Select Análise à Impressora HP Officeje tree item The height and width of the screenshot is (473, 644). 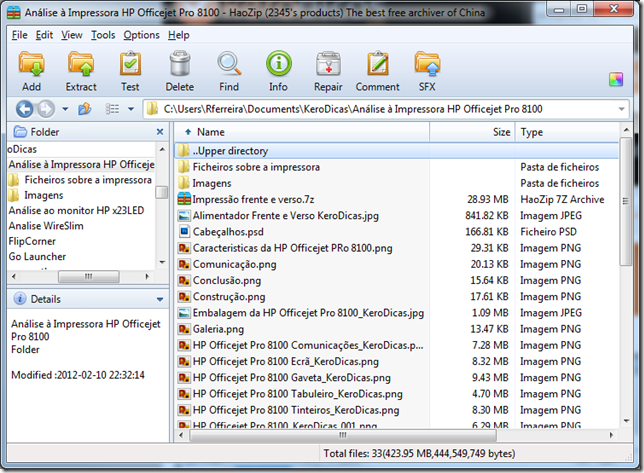pyautogui.click(x=81, y=165)
